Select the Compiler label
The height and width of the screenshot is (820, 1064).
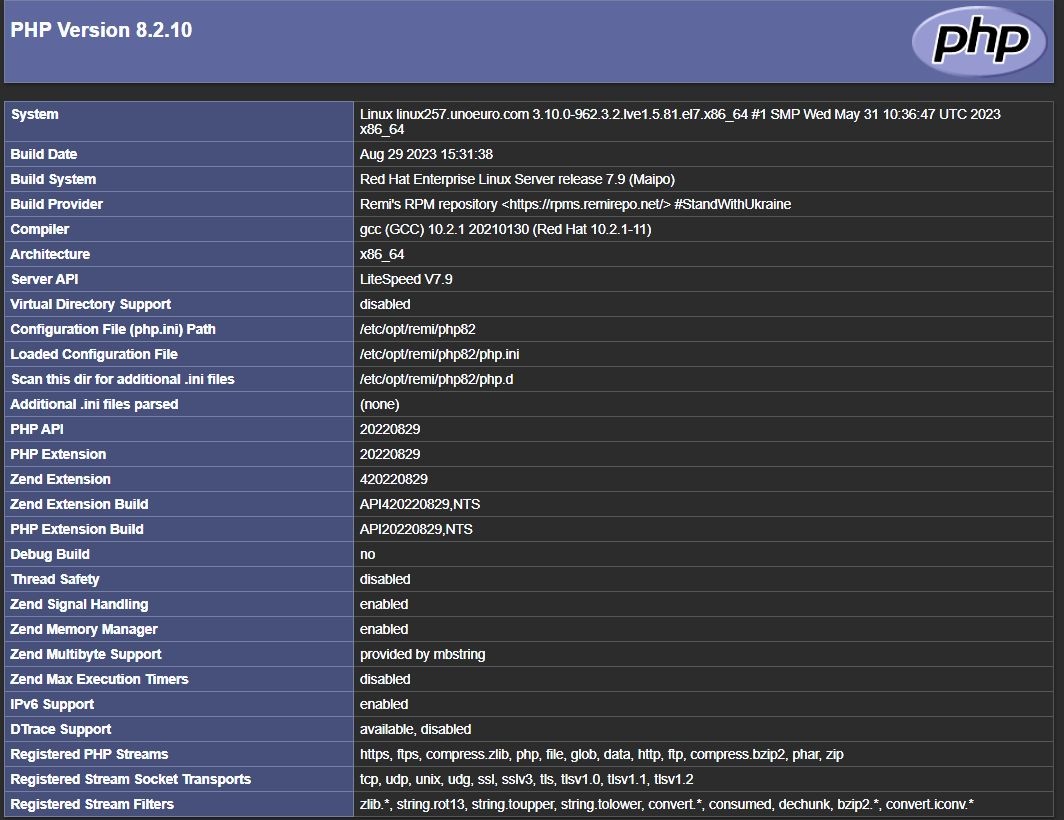coord(40,229)
